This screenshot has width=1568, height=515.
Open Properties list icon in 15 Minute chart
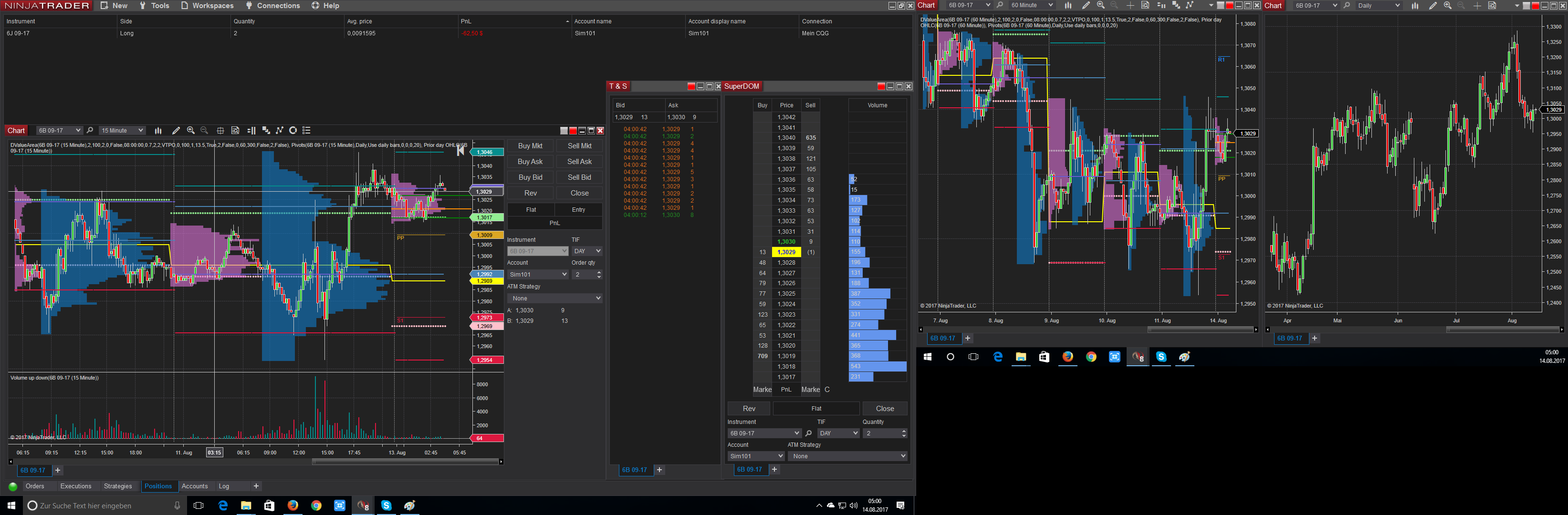point(307,131)
